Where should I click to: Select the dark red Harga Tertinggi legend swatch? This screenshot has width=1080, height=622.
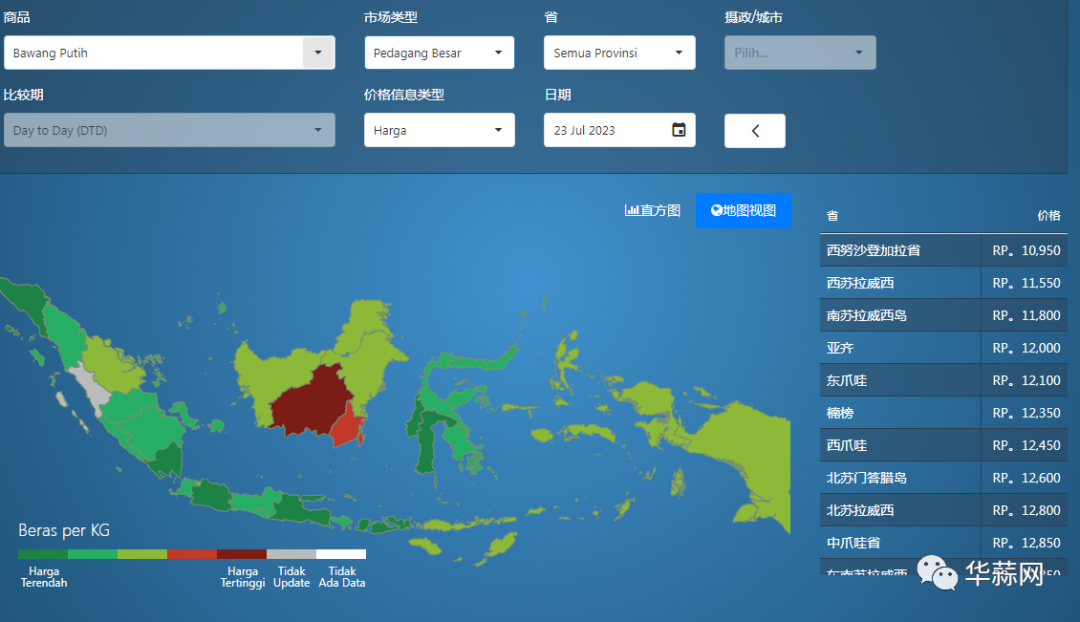(242, 554)
